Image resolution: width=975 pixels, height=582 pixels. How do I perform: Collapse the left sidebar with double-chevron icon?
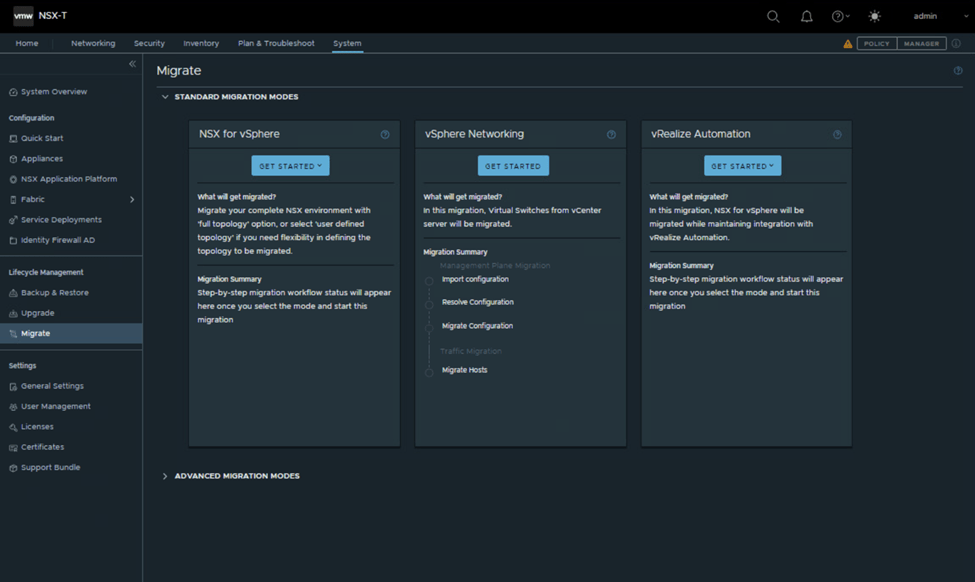coord(132,64)
